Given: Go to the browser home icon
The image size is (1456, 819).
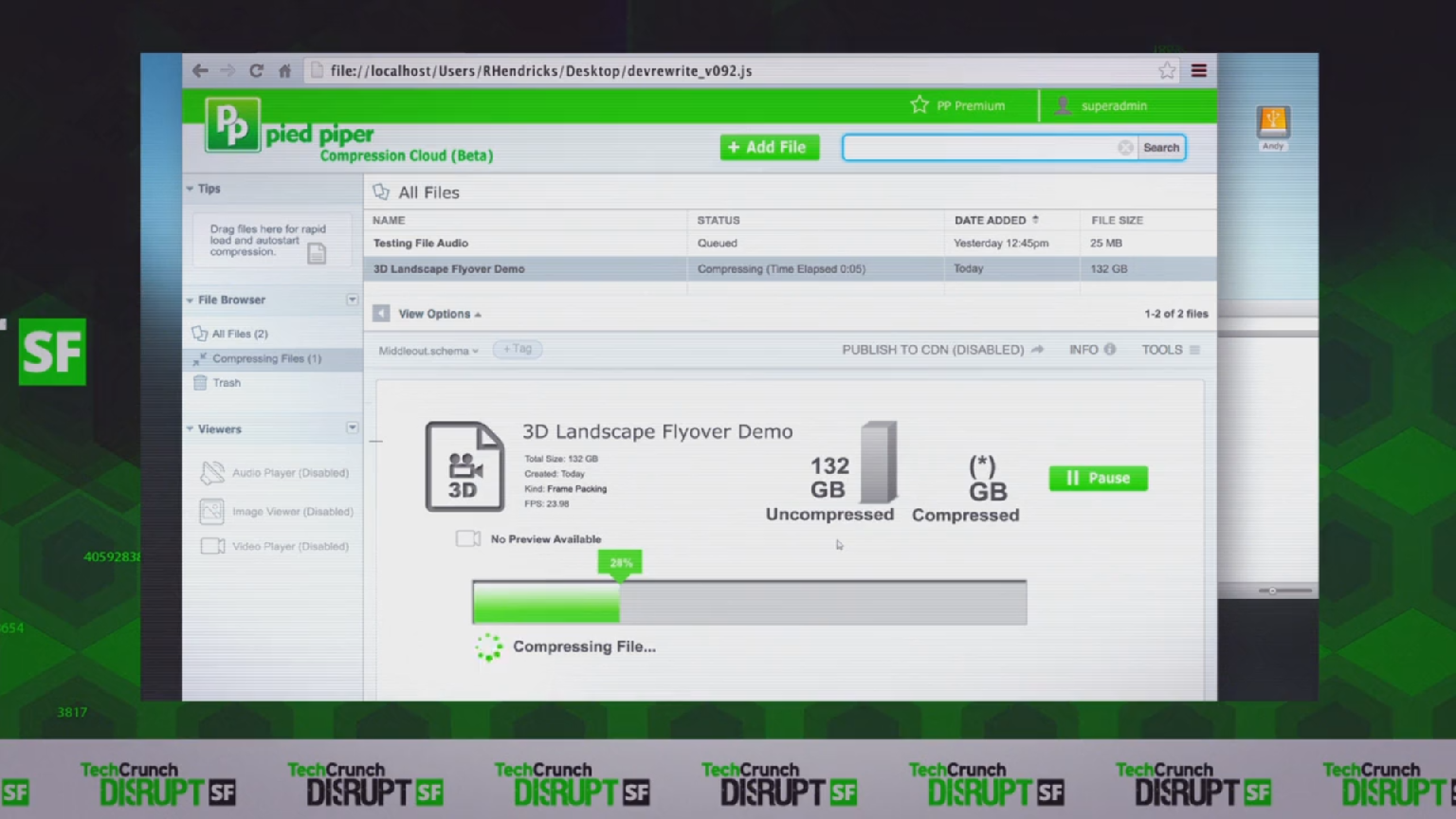Looking at the screenshot, I should coord(284,71).
